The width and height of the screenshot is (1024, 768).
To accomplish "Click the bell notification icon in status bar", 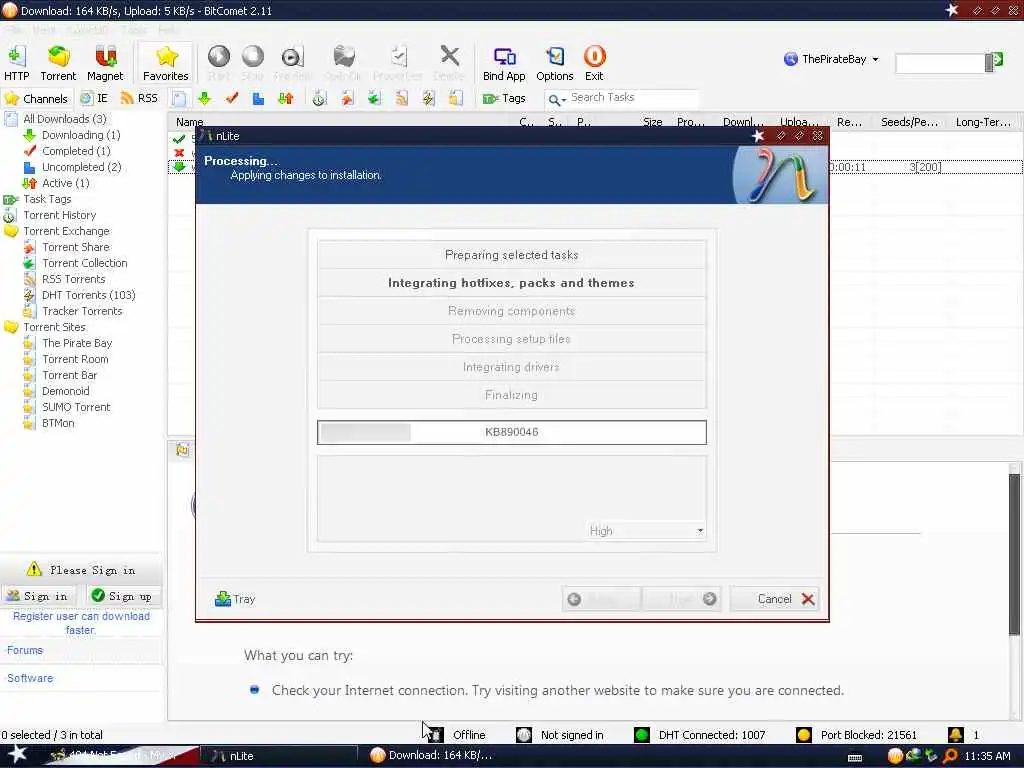I will click(x=955, y=735).
